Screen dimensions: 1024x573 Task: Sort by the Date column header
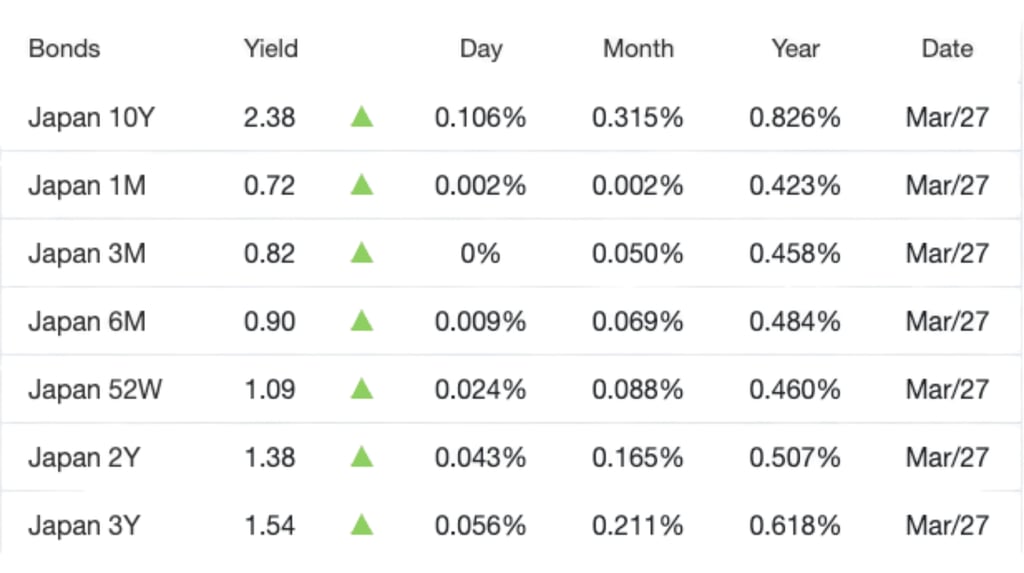[x=947, y=48]
